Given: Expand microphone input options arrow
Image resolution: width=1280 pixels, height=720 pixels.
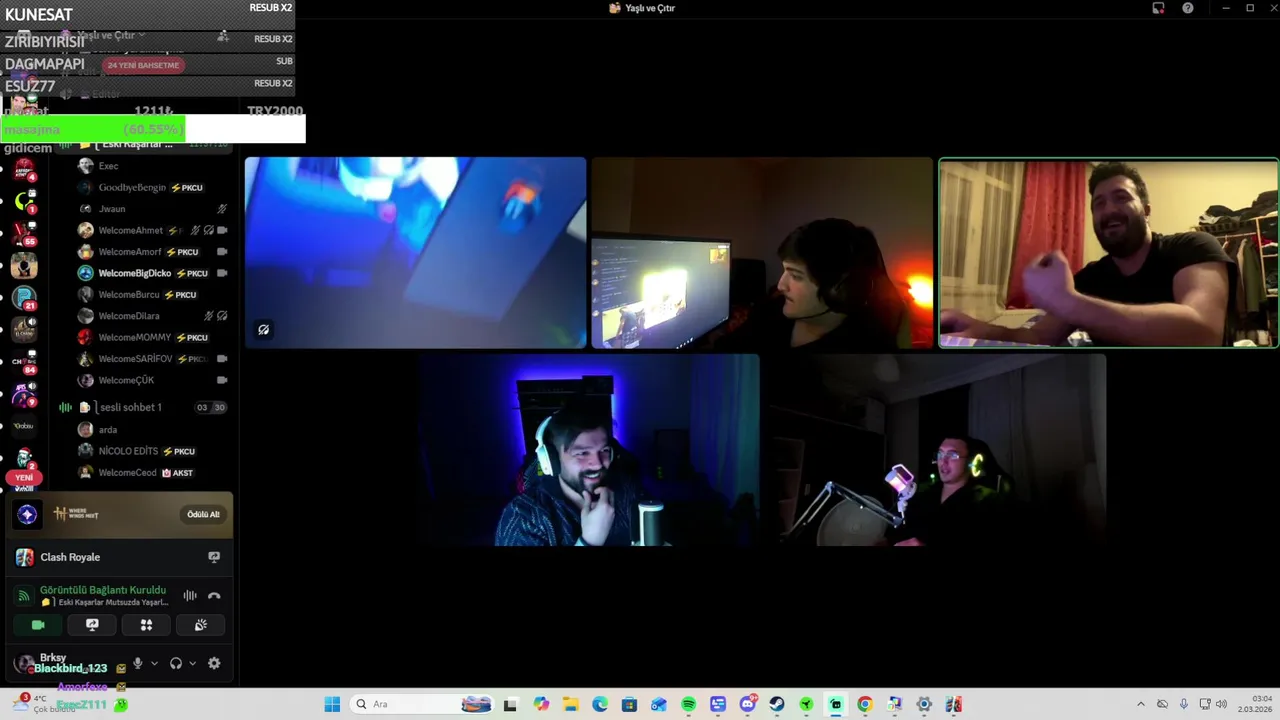Looking at the screenshot, I should [x=154, y=663].
